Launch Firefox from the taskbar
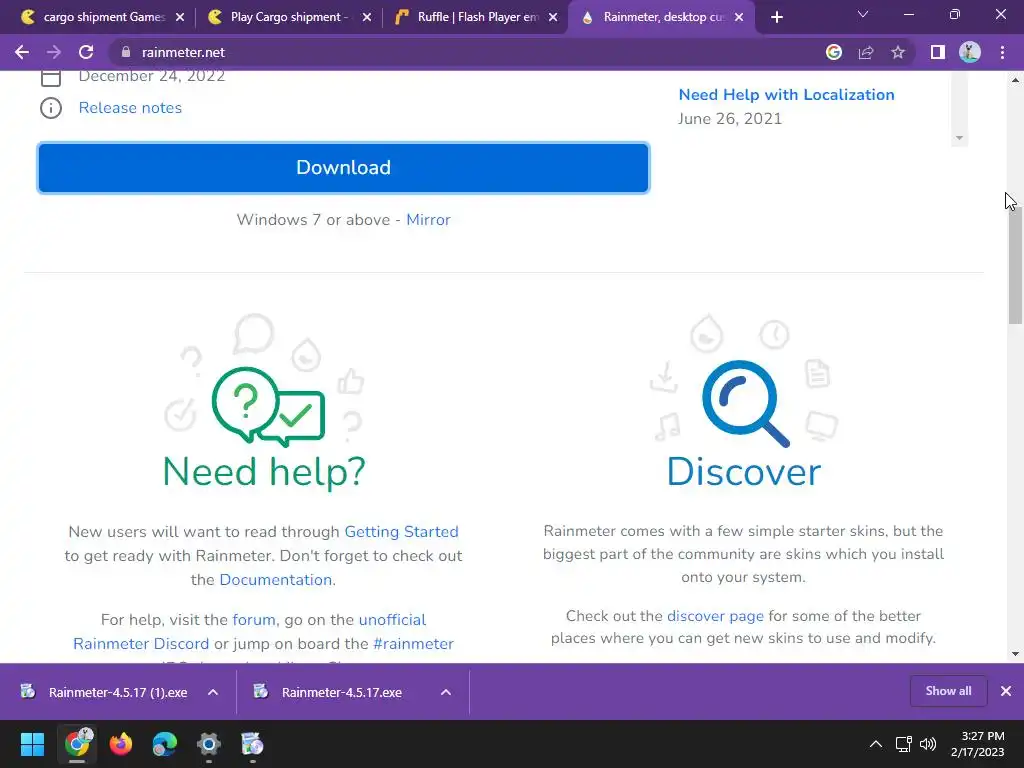The height and width of the screenshot is (768, 1024). tap(121, 744)
